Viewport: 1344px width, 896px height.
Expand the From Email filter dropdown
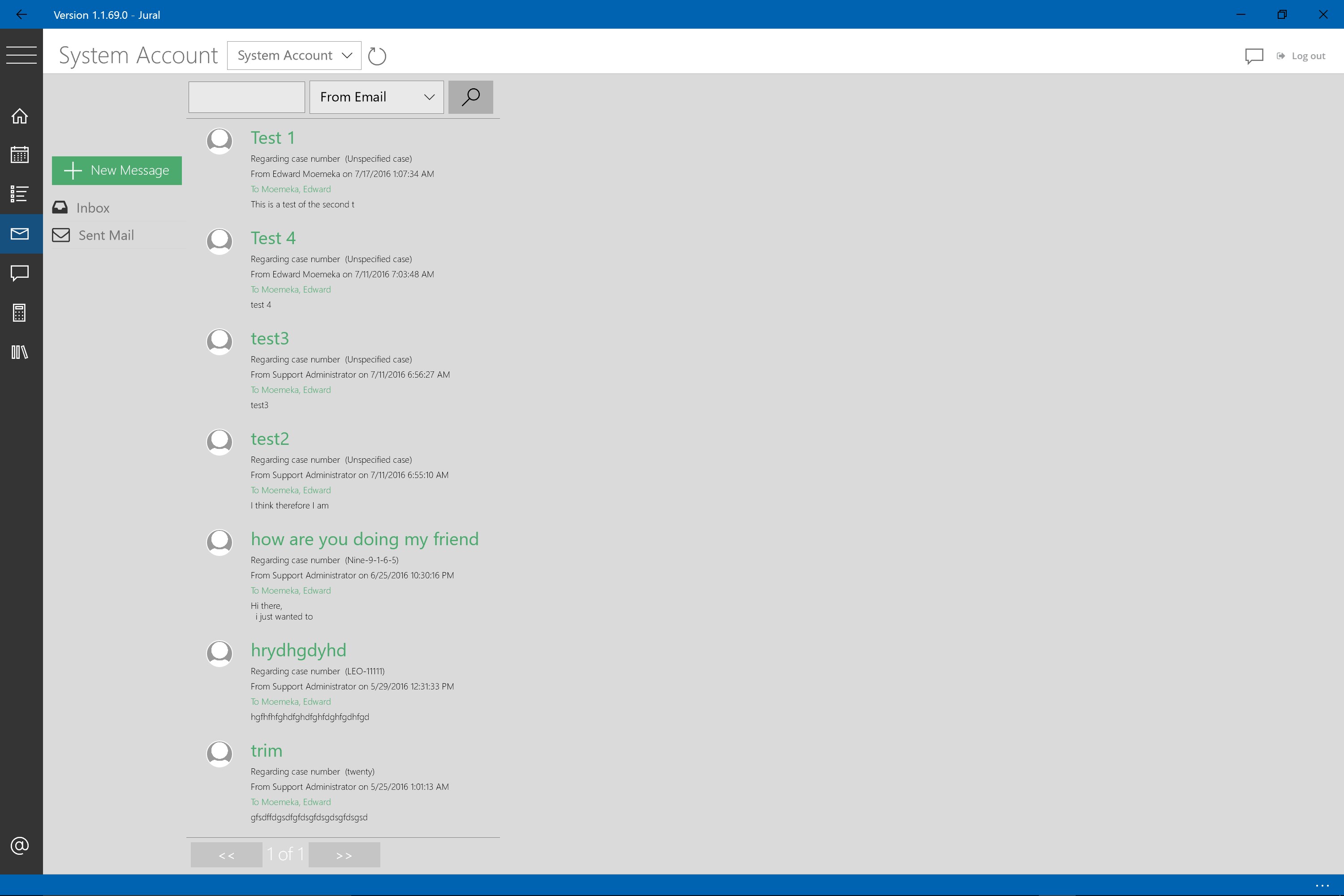click(x=376, y=97)
